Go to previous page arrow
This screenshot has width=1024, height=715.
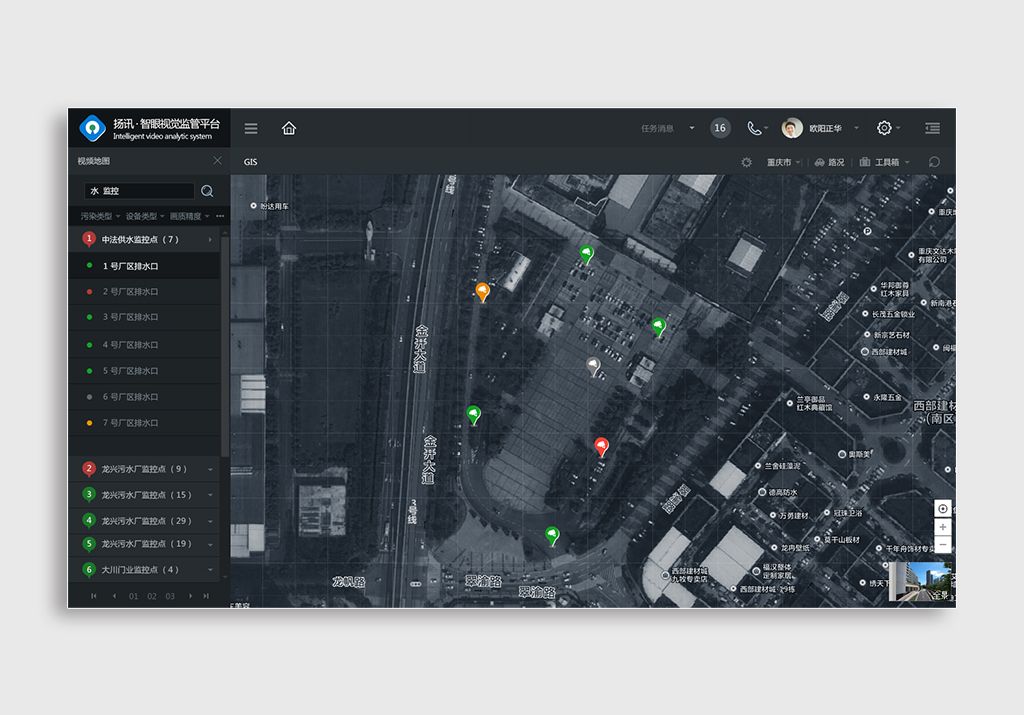(114, 596)
